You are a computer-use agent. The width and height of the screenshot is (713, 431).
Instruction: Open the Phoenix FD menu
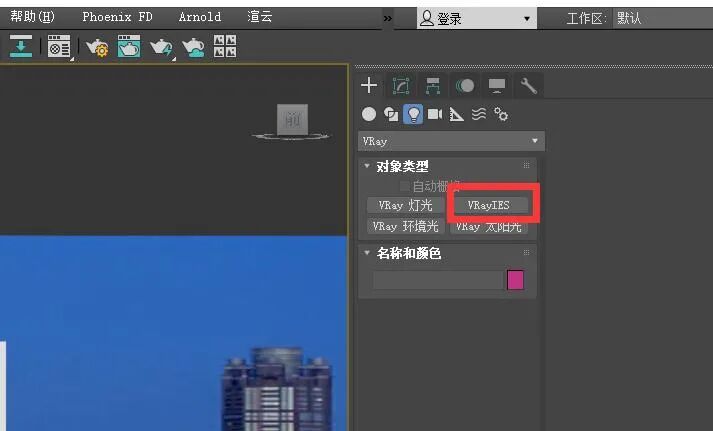[x=117, y=17]
